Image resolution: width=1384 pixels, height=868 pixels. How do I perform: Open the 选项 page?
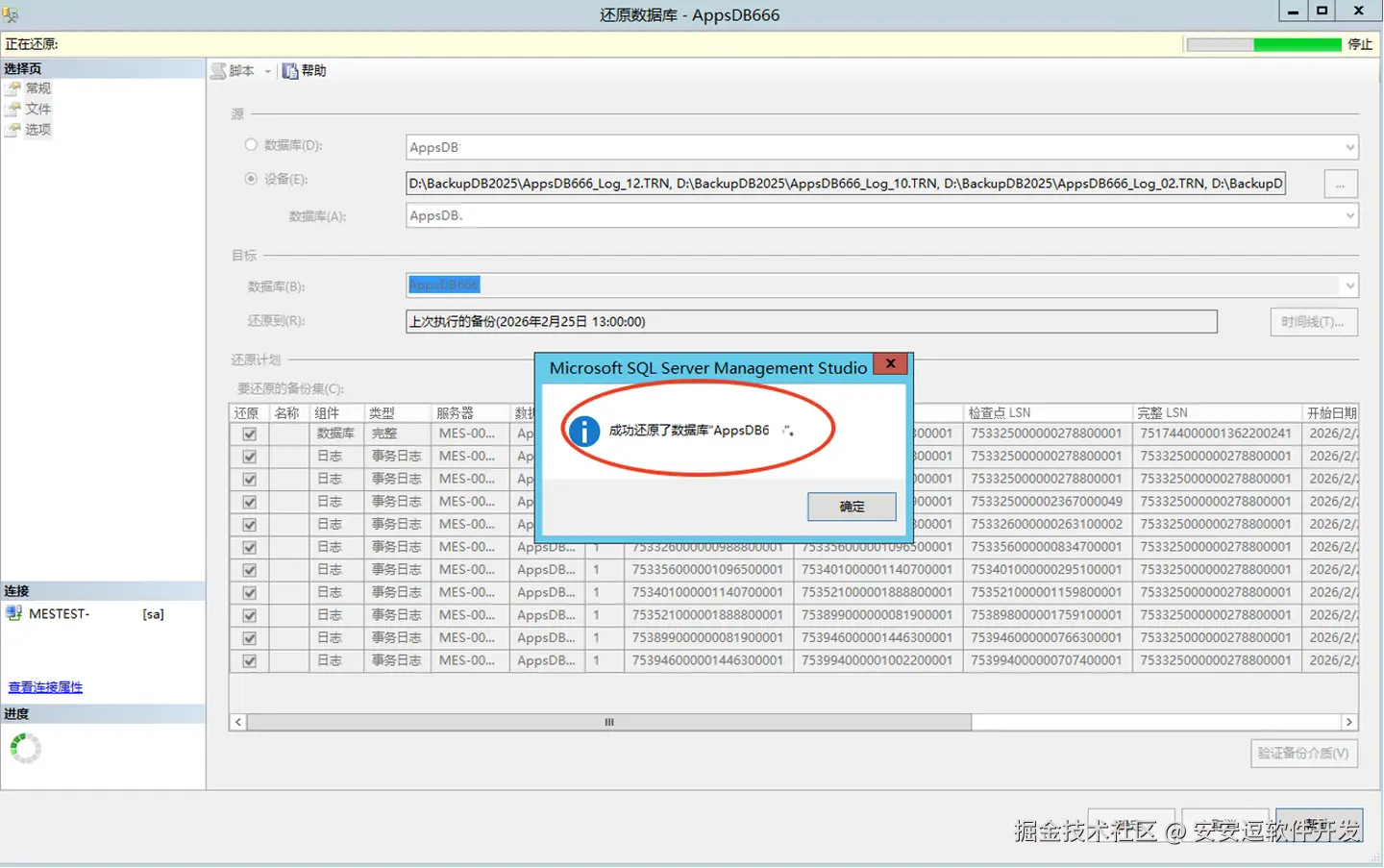click(38, 130)
